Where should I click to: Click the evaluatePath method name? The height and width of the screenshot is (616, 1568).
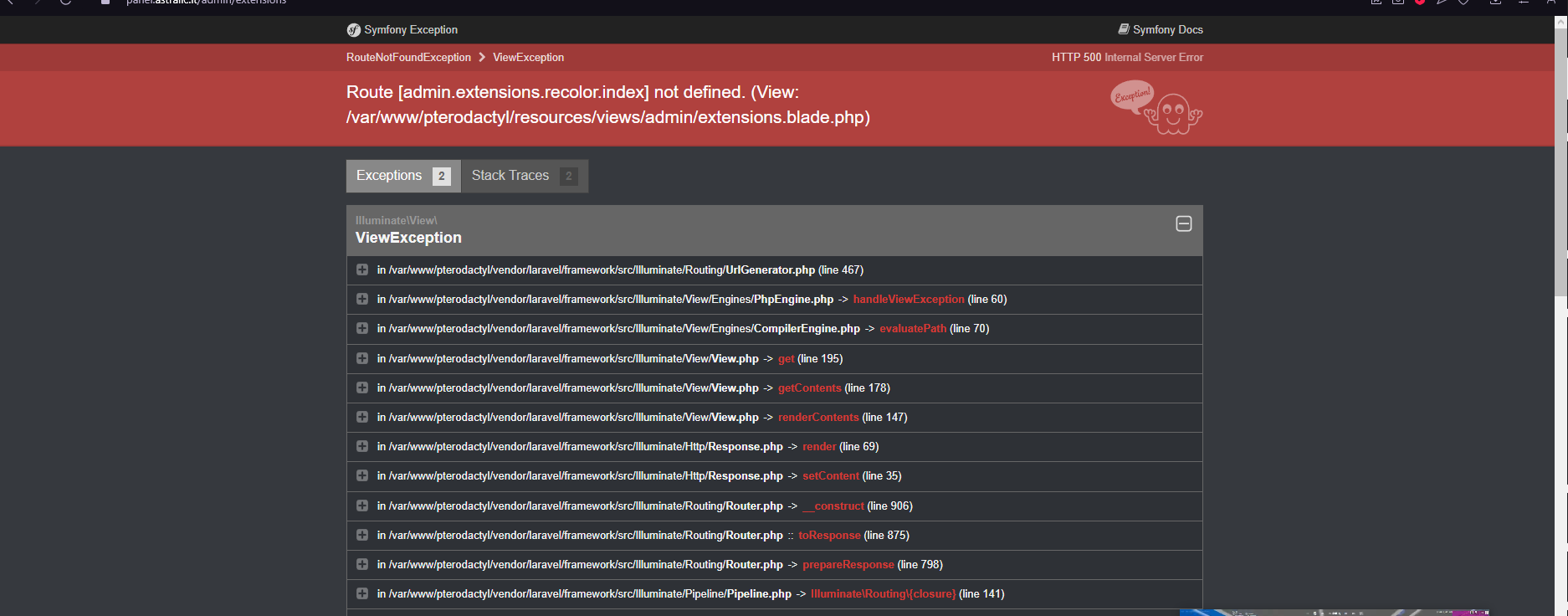pyautogui.click(x=913, y=329)
